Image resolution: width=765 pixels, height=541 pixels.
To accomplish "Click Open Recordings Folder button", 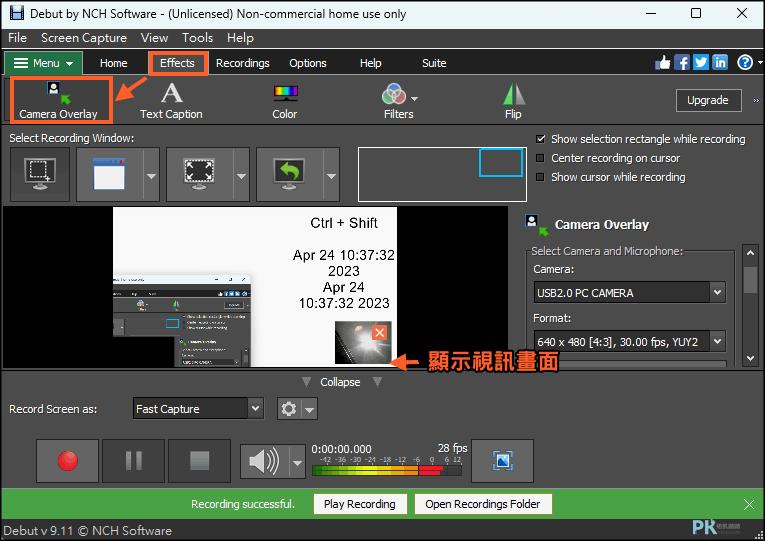I will click(x=483, y=504).
